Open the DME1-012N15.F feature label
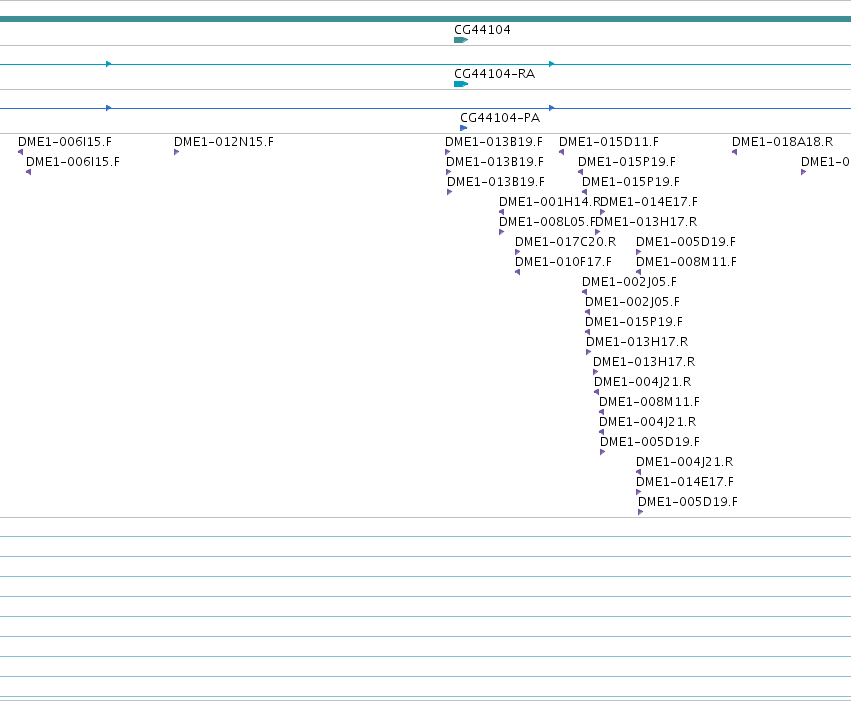 click(224, 142)
